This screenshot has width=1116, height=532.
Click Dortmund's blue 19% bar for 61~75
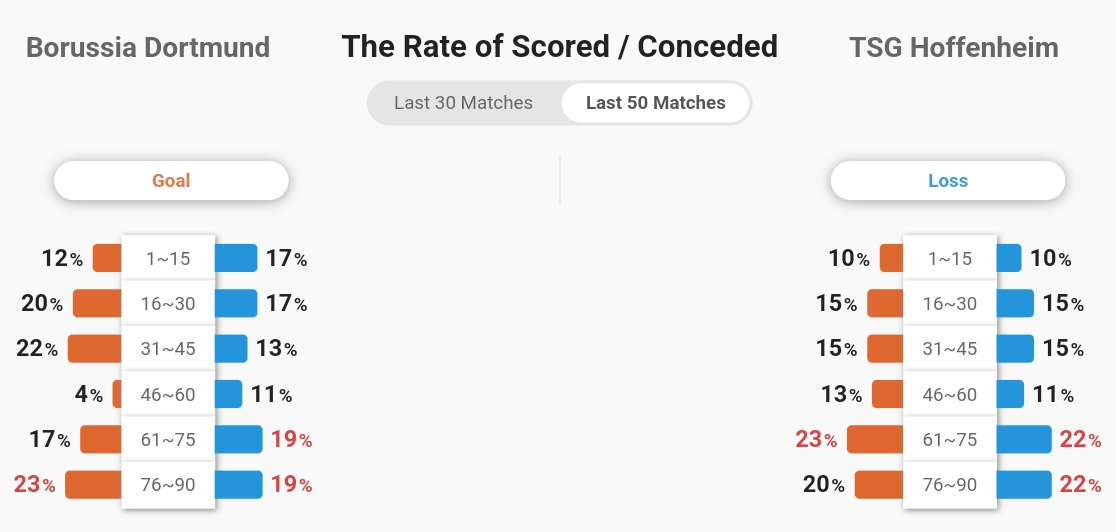coord(238,439)
